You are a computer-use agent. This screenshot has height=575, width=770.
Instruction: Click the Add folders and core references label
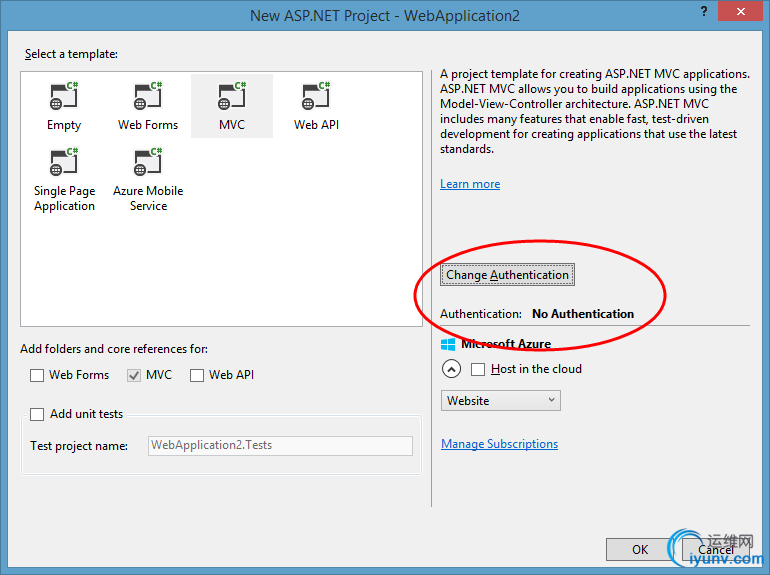[114, 349]
